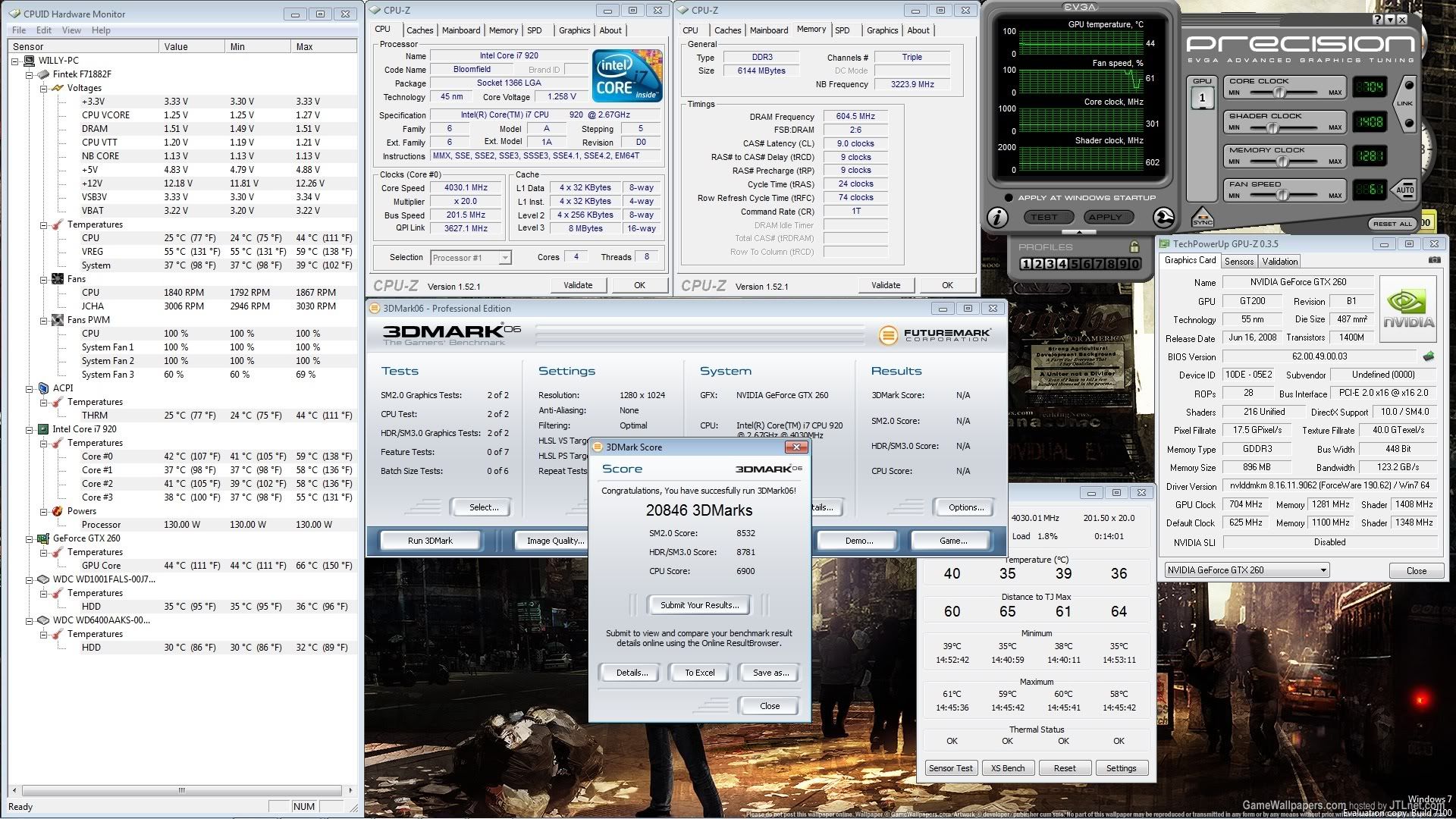Toggle Apply at Windows Startup
The width and height of the screenshot is (1456, 819).
1009,198
